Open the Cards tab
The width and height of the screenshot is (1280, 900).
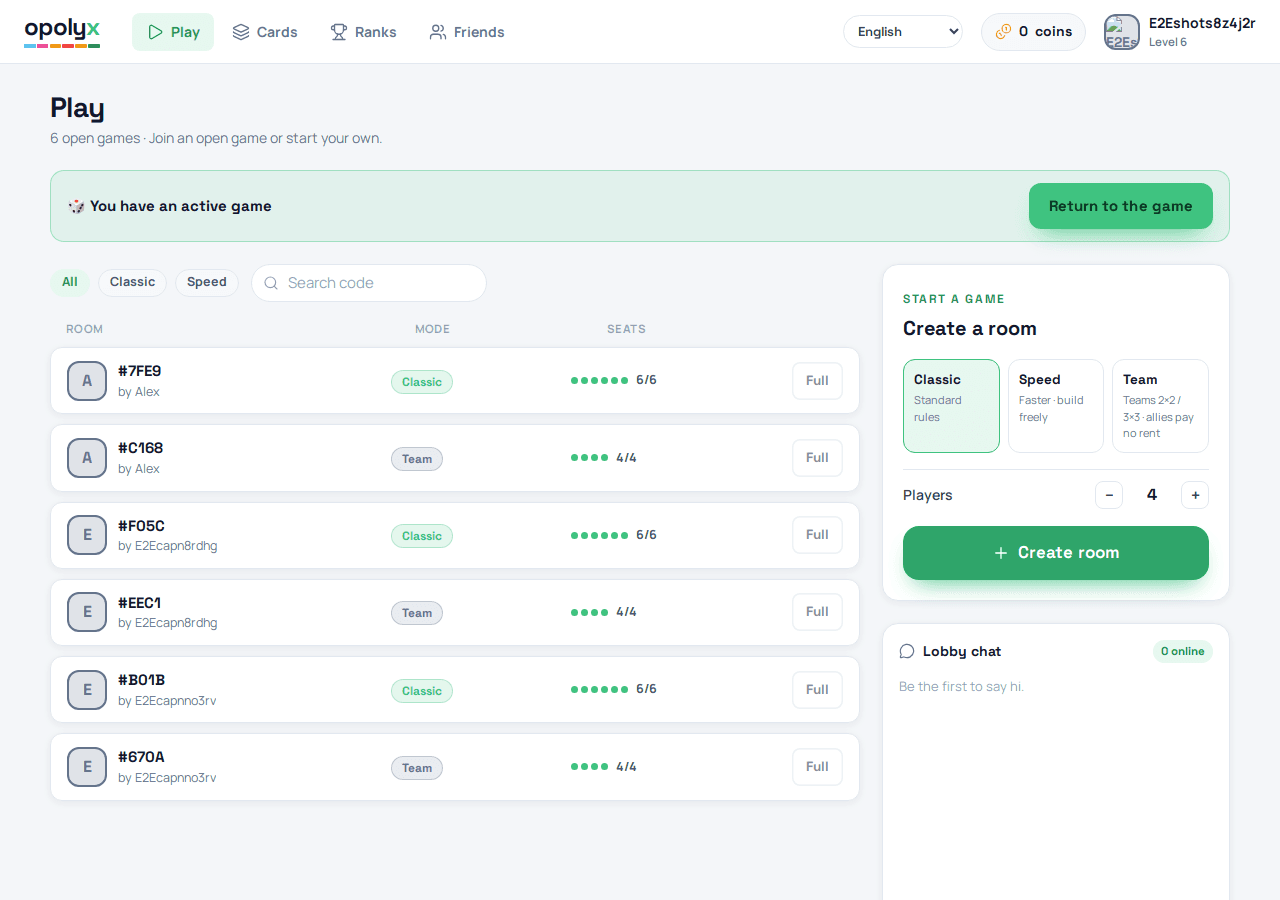(264, 32)
